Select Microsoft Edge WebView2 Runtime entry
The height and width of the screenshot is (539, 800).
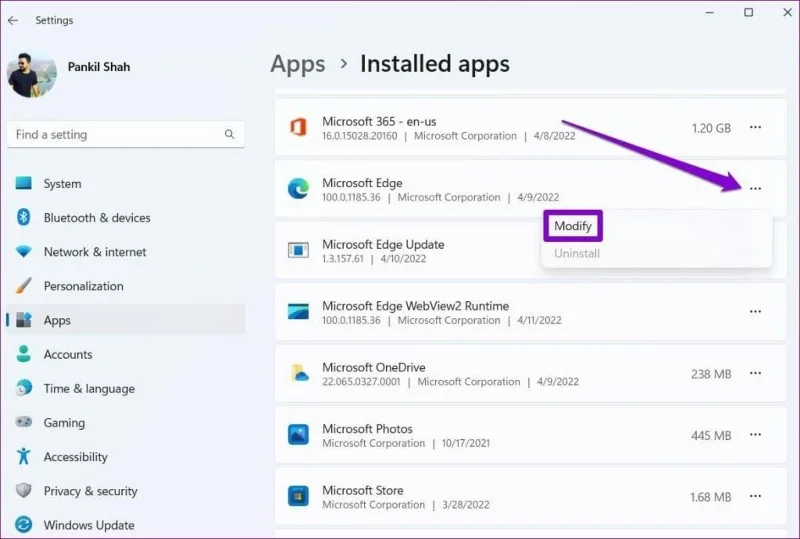[x=531, y=312]
